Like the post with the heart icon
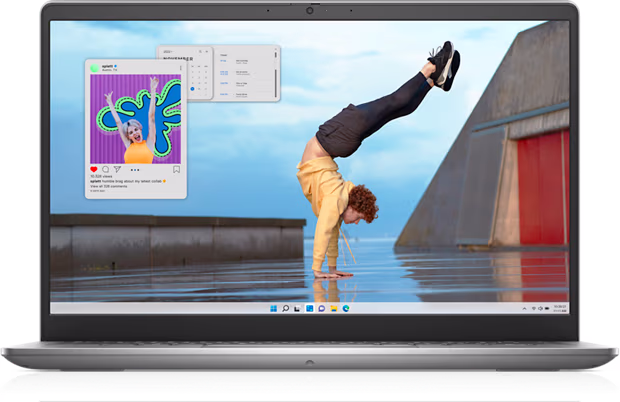 click(x=95, y=169)
